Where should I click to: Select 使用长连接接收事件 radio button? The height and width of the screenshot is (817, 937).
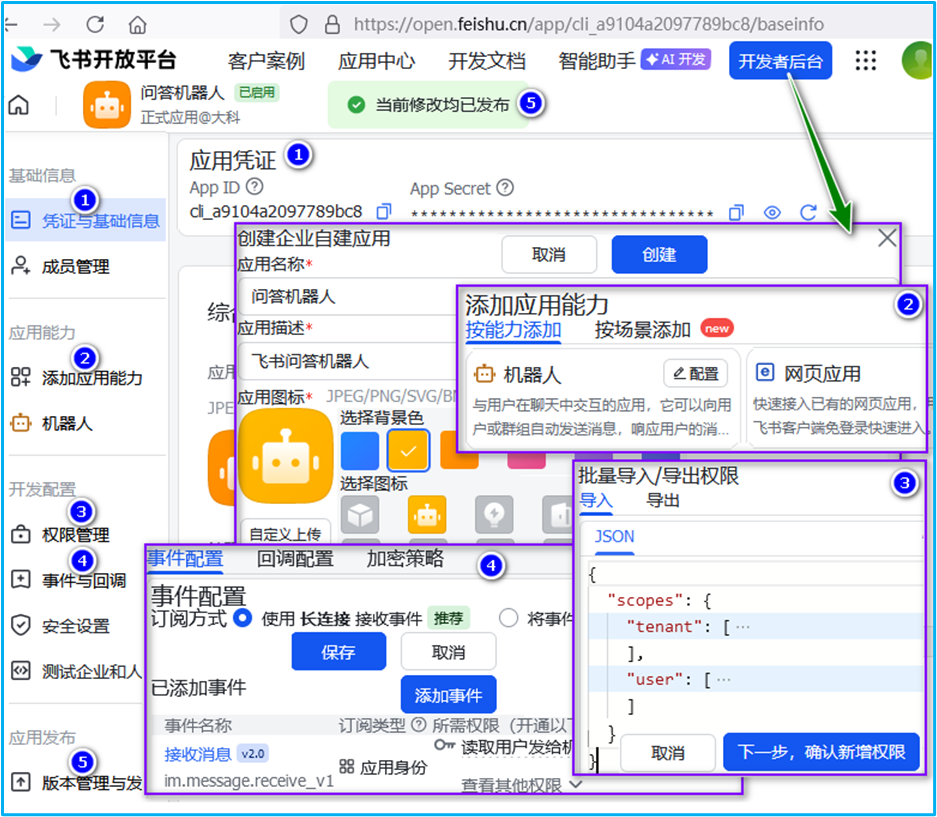pos(243,617)
